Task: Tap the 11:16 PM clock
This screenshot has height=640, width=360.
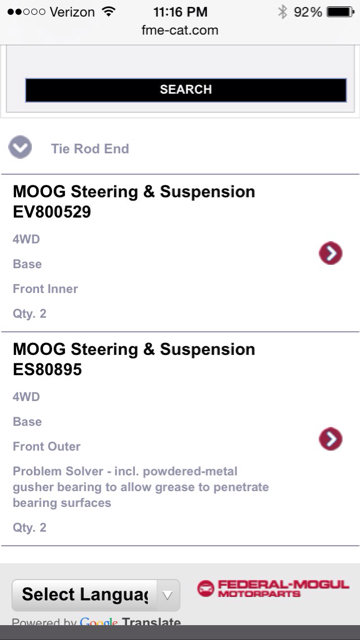Action: point(180,12)
